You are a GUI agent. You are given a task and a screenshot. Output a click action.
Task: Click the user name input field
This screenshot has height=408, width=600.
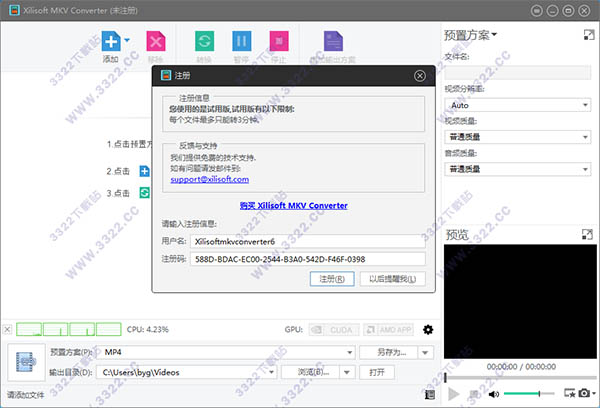[308, 242]
